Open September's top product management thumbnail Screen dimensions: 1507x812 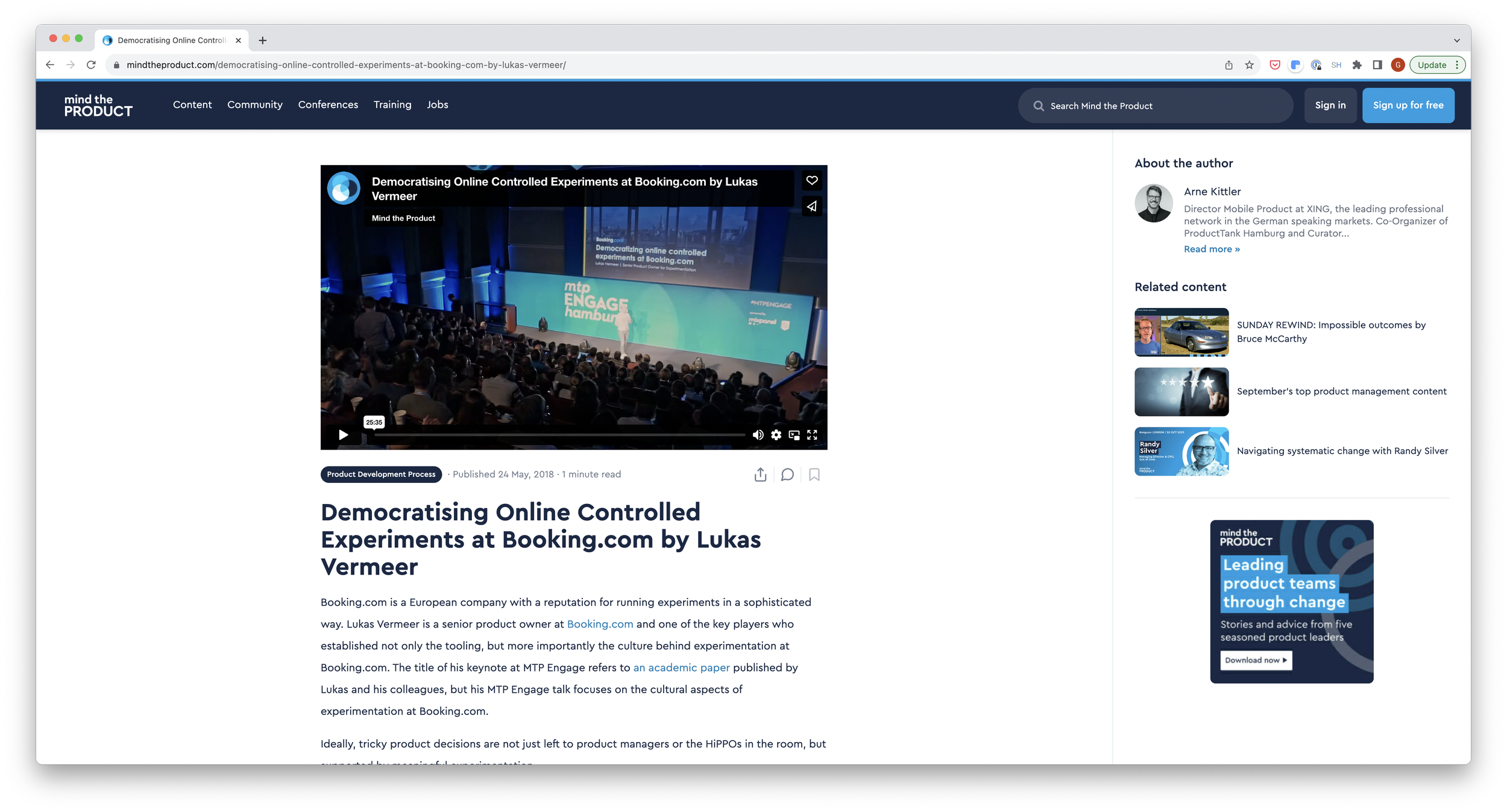[1181, 392]
